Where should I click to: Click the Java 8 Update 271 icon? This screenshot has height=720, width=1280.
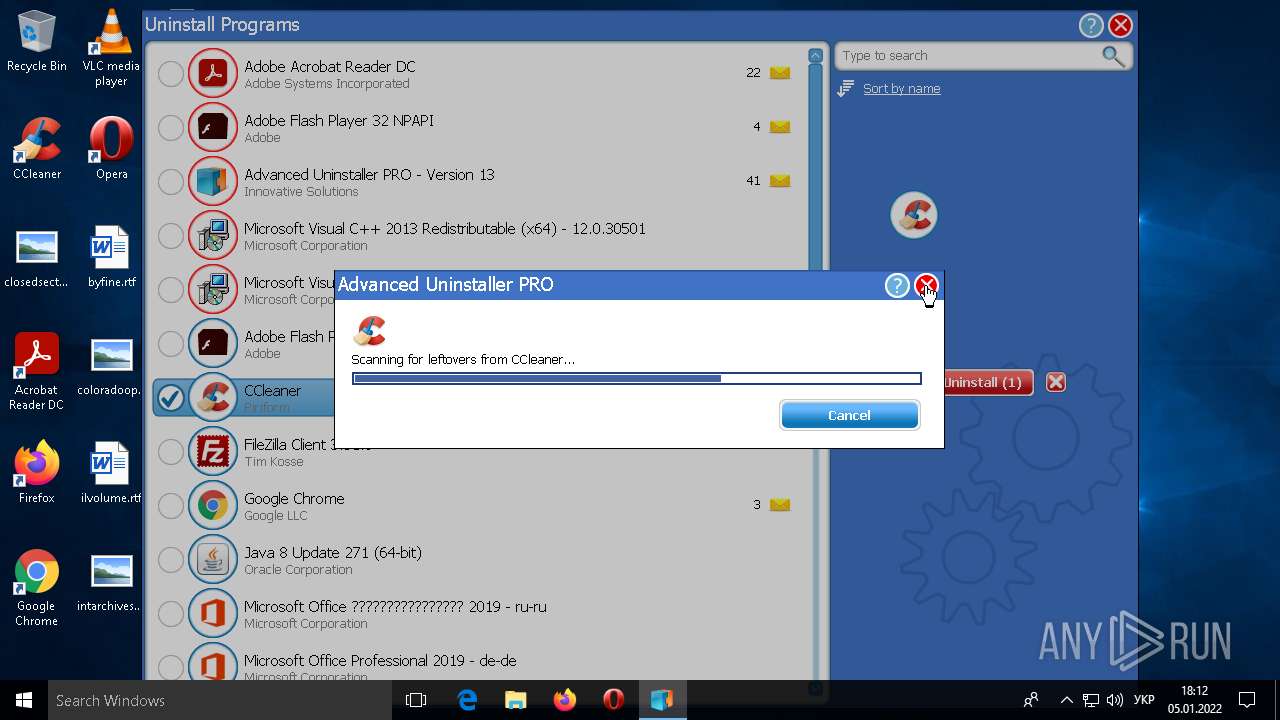coord(212,559)
